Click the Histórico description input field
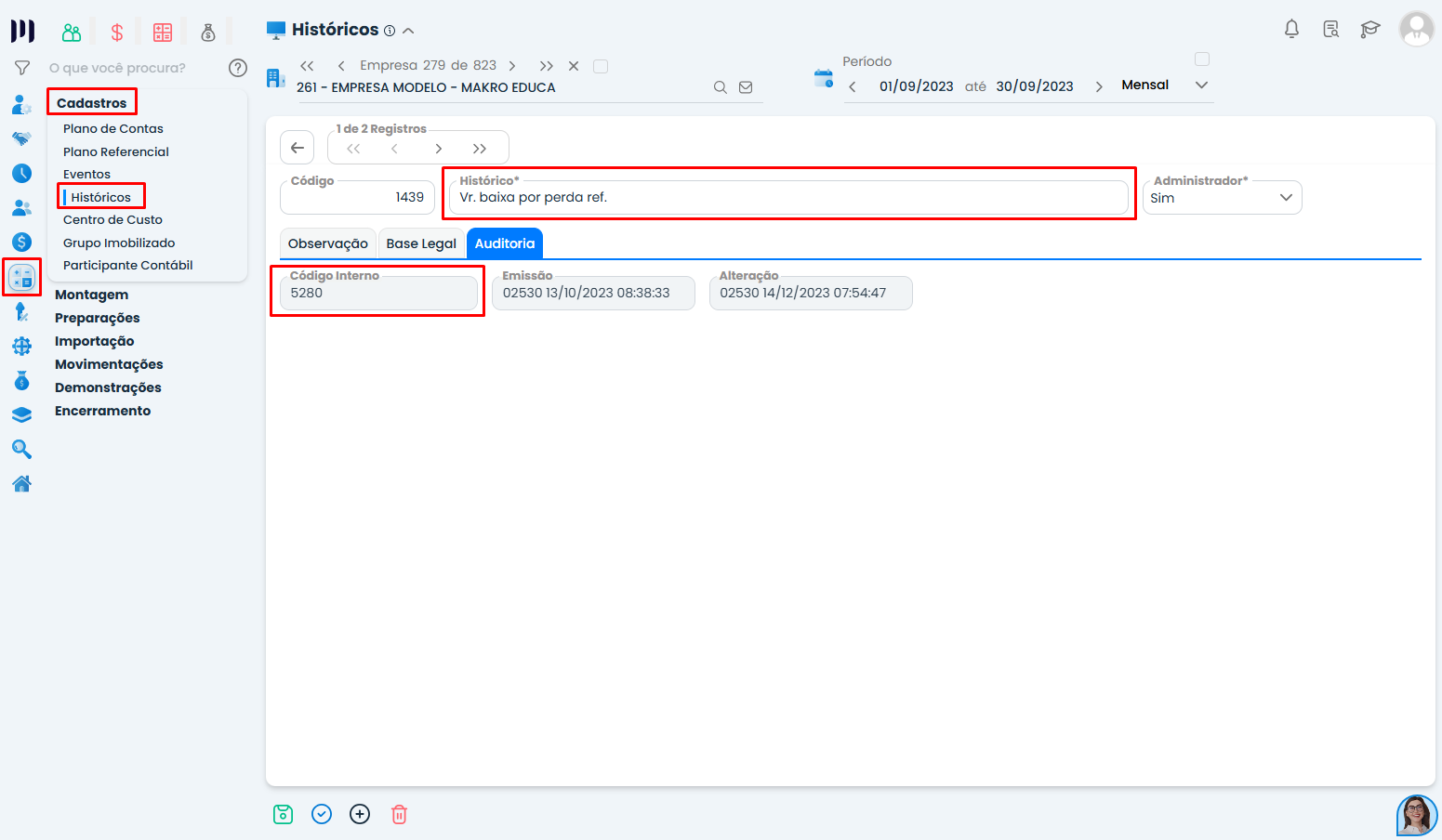Screen dimensions: 1442x840 788,198
